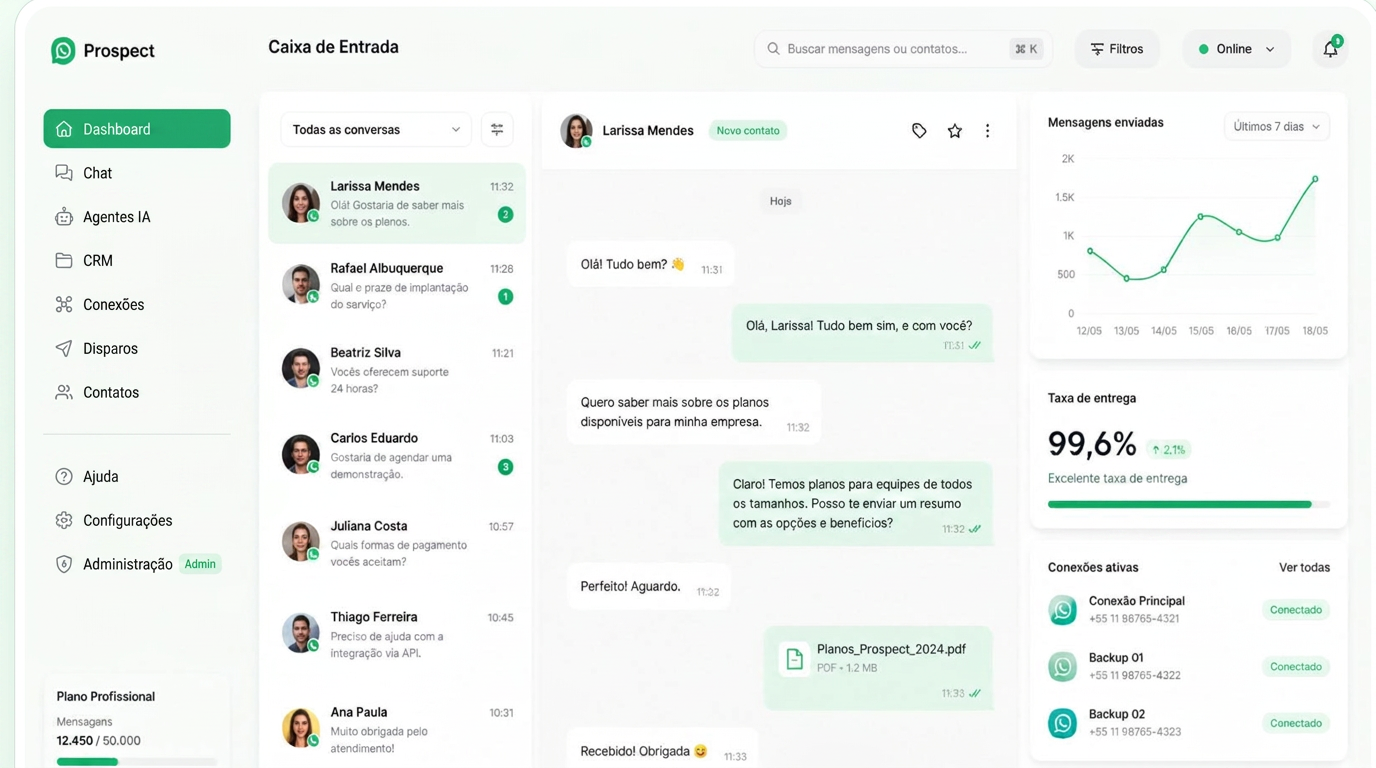
Task: Click Ana Paula's avatar
Action: (x=301, y=728)
